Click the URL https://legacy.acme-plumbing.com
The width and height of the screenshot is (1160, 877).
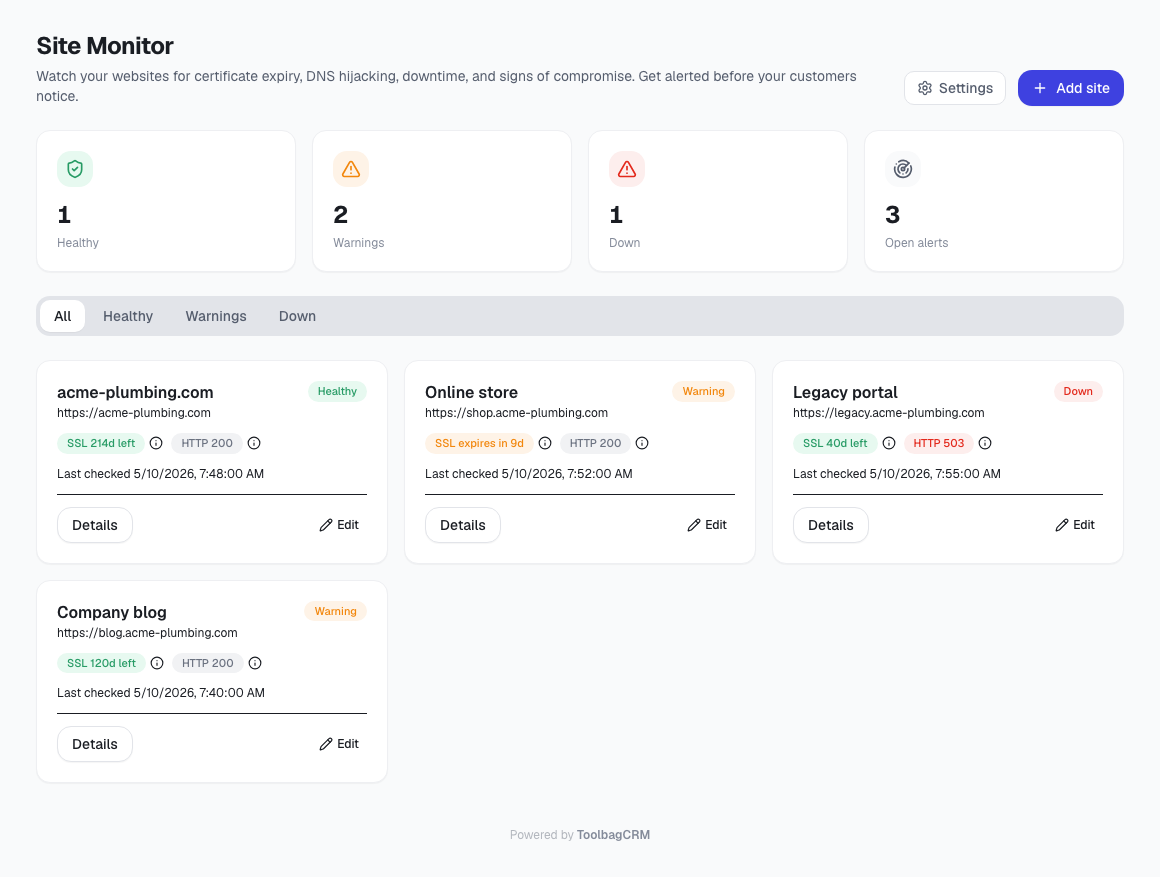pyautogui.click(x=888, y=413)
